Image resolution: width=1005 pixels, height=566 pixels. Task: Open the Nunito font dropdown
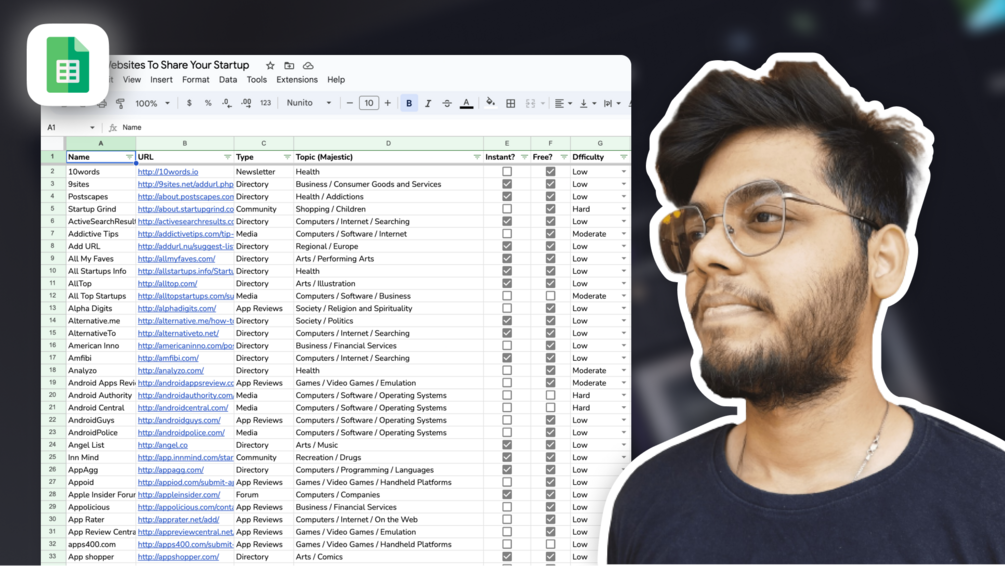click(x=309, y=103)
